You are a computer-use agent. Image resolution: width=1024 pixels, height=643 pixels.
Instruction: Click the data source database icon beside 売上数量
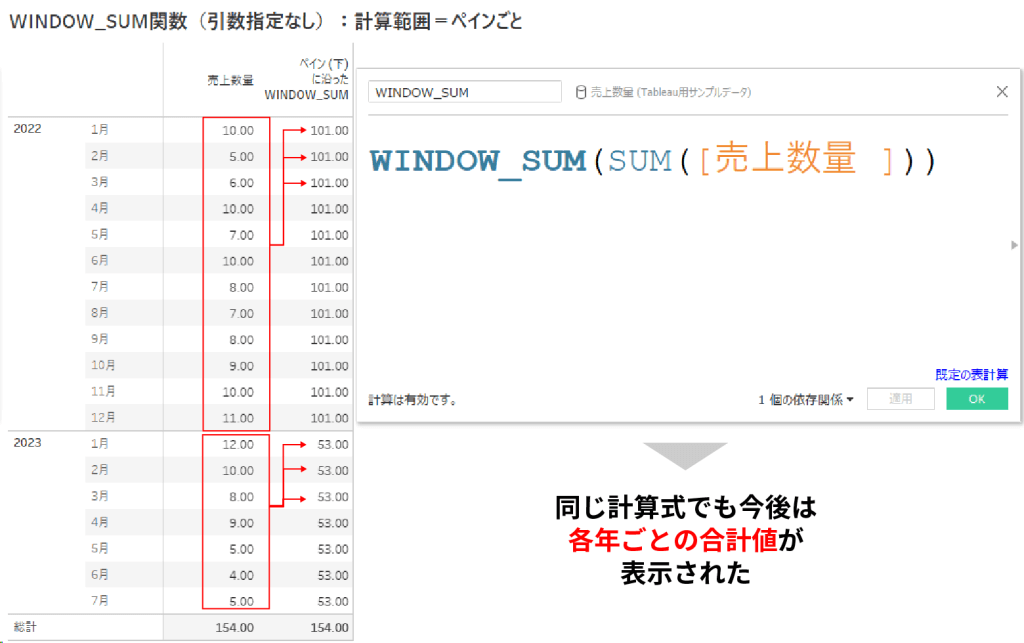pos(580,91)
